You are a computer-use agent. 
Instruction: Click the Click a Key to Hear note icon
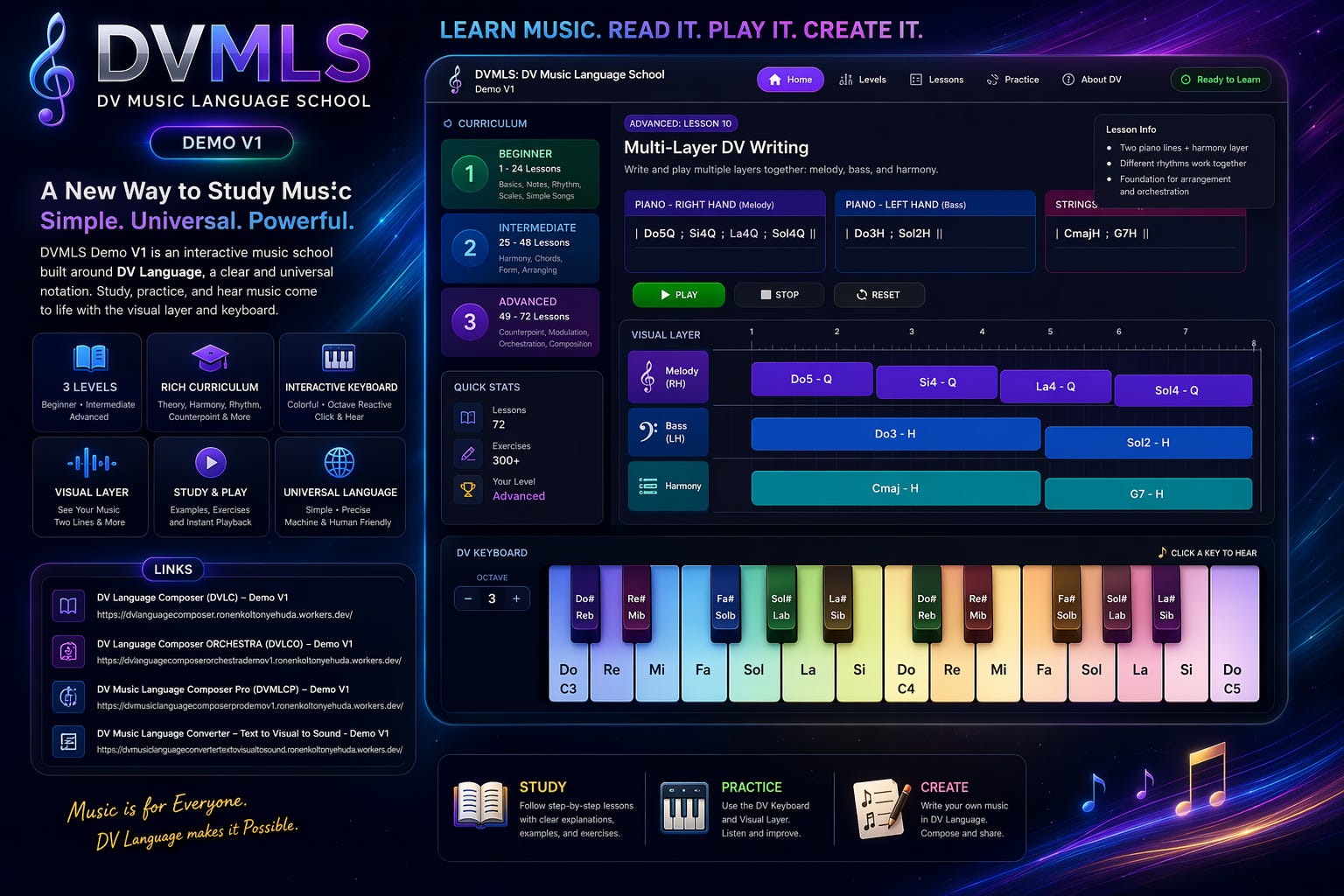pos(1162,552)
